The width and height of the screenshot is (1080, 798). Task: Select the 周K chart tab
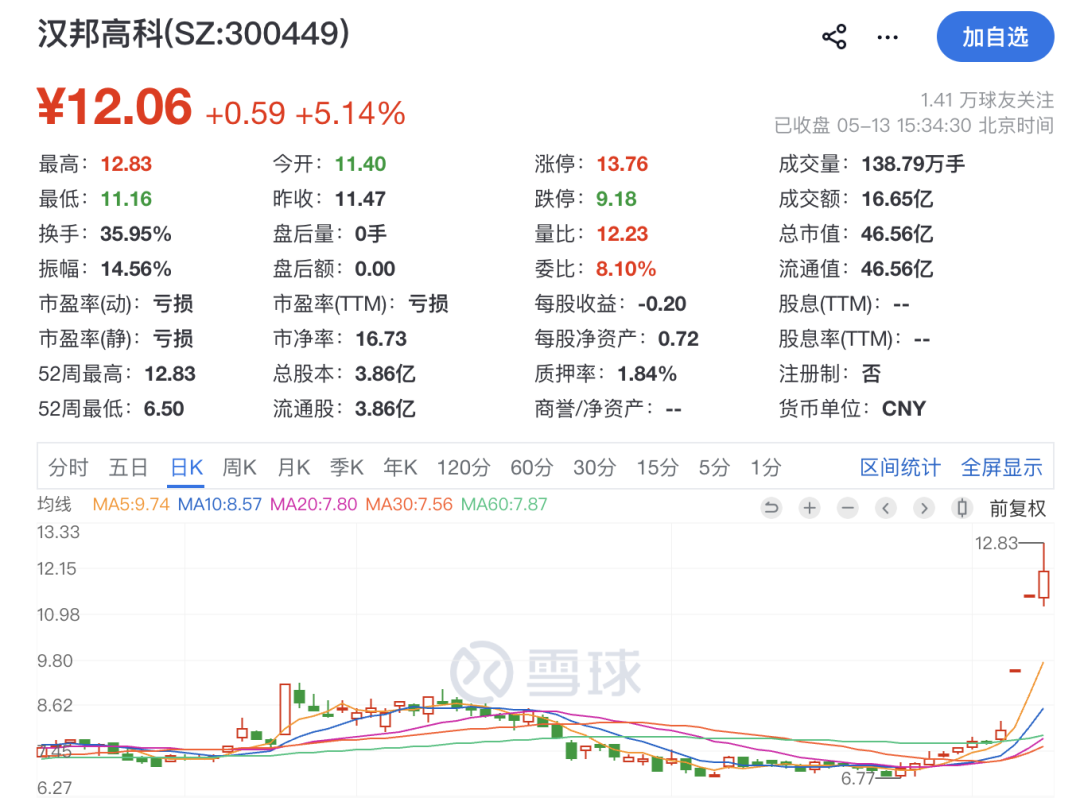pyautogui.click(x=239, y=468)
